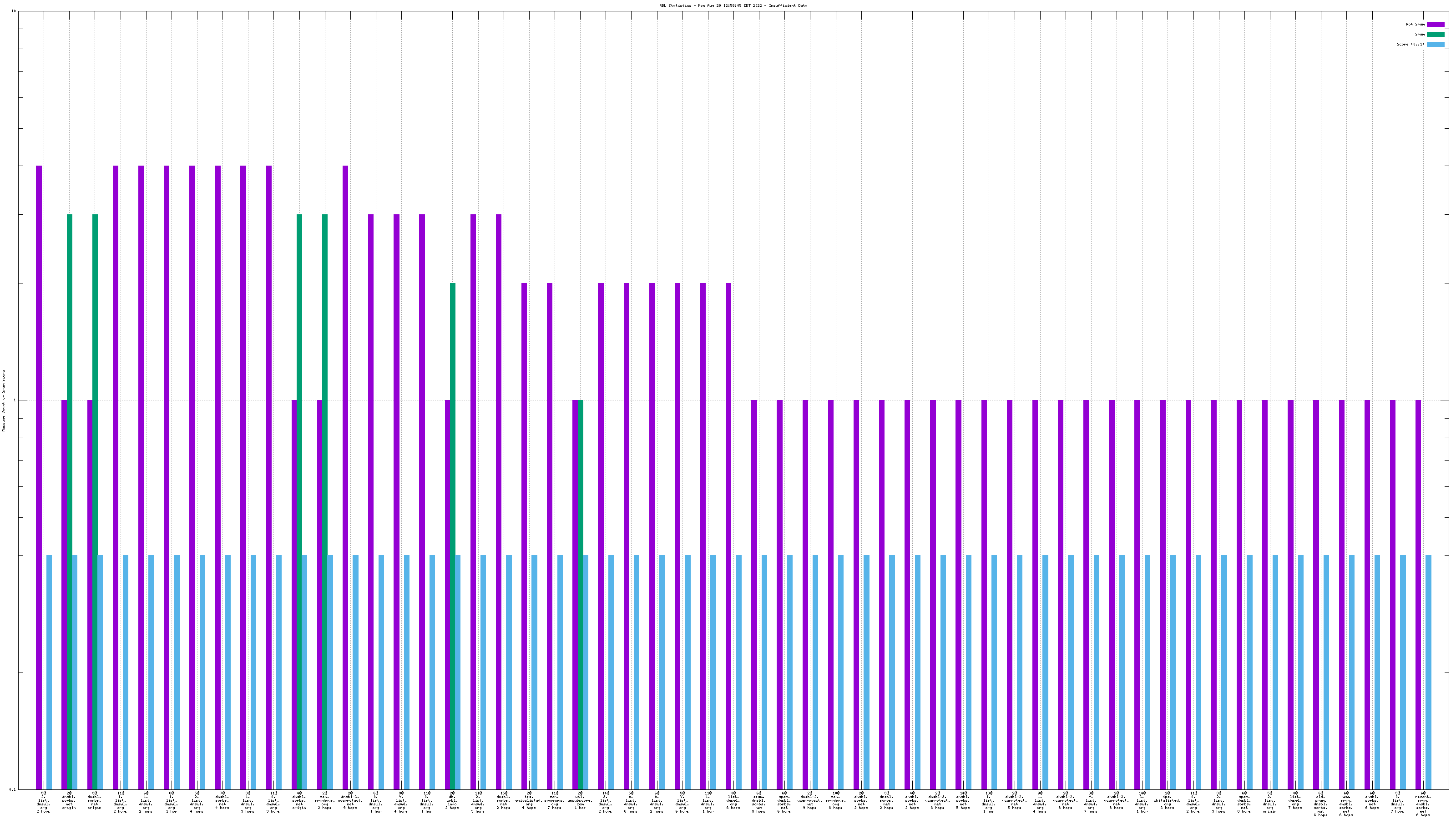Click the db.wpbl.info 2 hops label
Screen dimensions: 1456x819
click(x=452, y=800)
